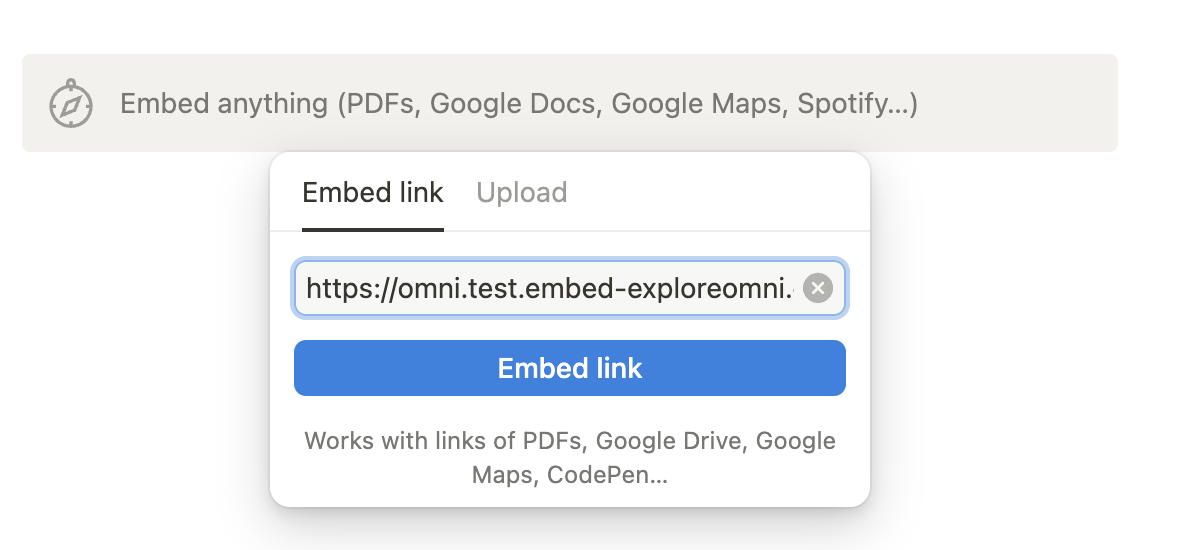
Task: Switch to the Upload tab
Action: (x=522, y=193)
